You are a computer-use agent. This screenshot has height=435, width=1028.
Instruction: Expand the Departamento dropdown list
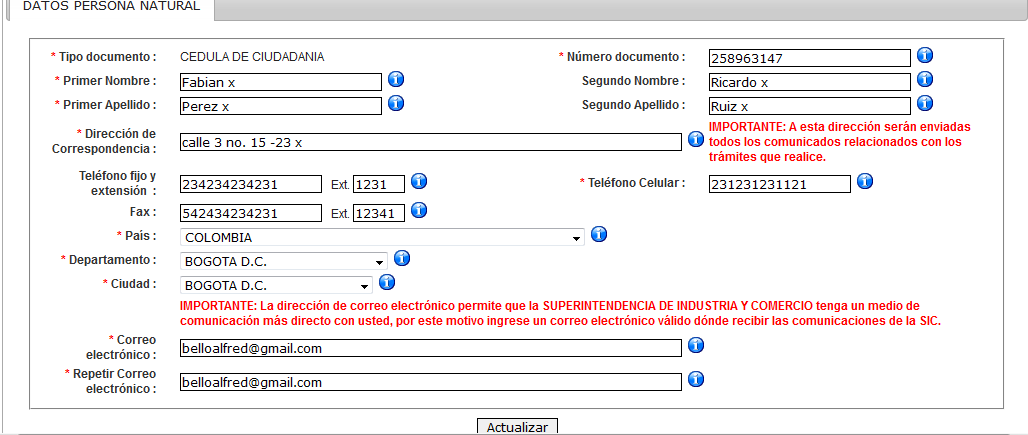point(284,261)
